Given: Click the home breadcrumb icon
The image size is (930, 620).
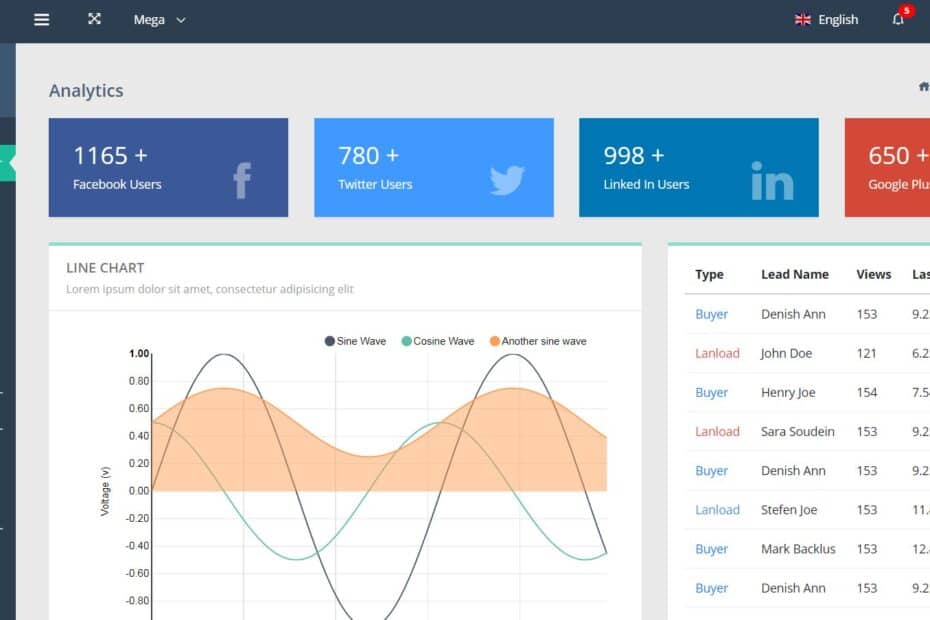Looking at the screenshot, I should 924,87.
